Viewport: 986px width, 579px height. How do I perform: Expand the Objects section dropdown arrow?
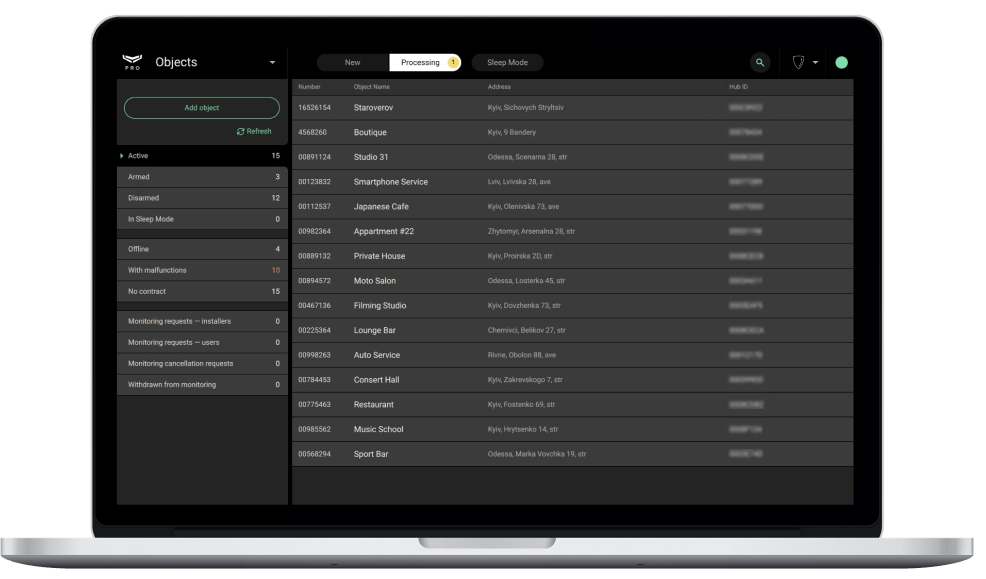tap(272, 62)
